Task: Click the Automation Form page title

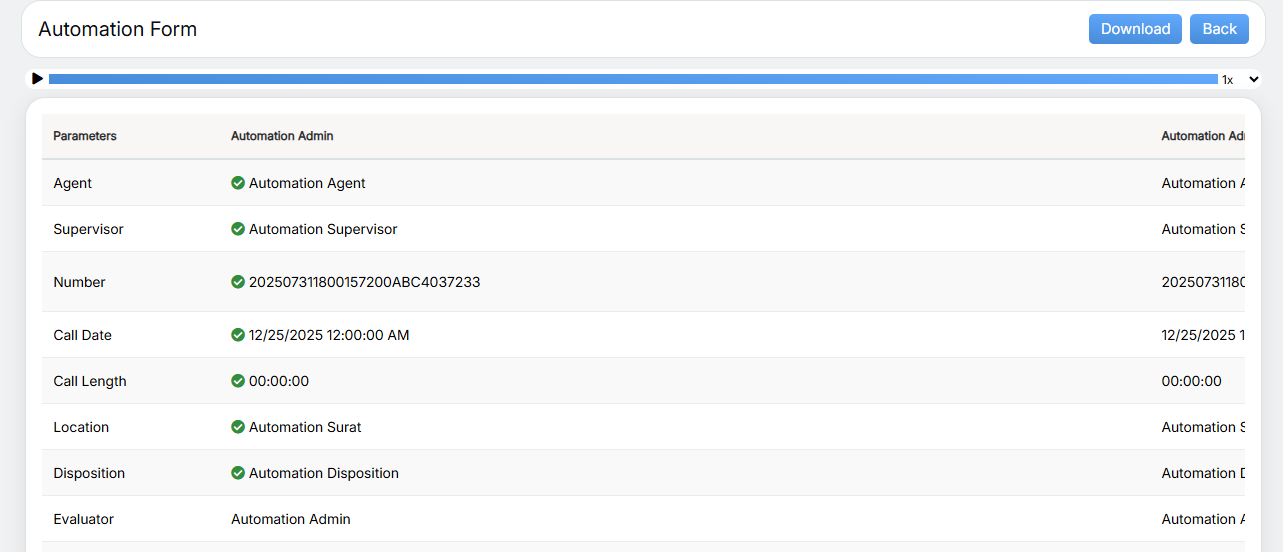Action: point(118,29)
